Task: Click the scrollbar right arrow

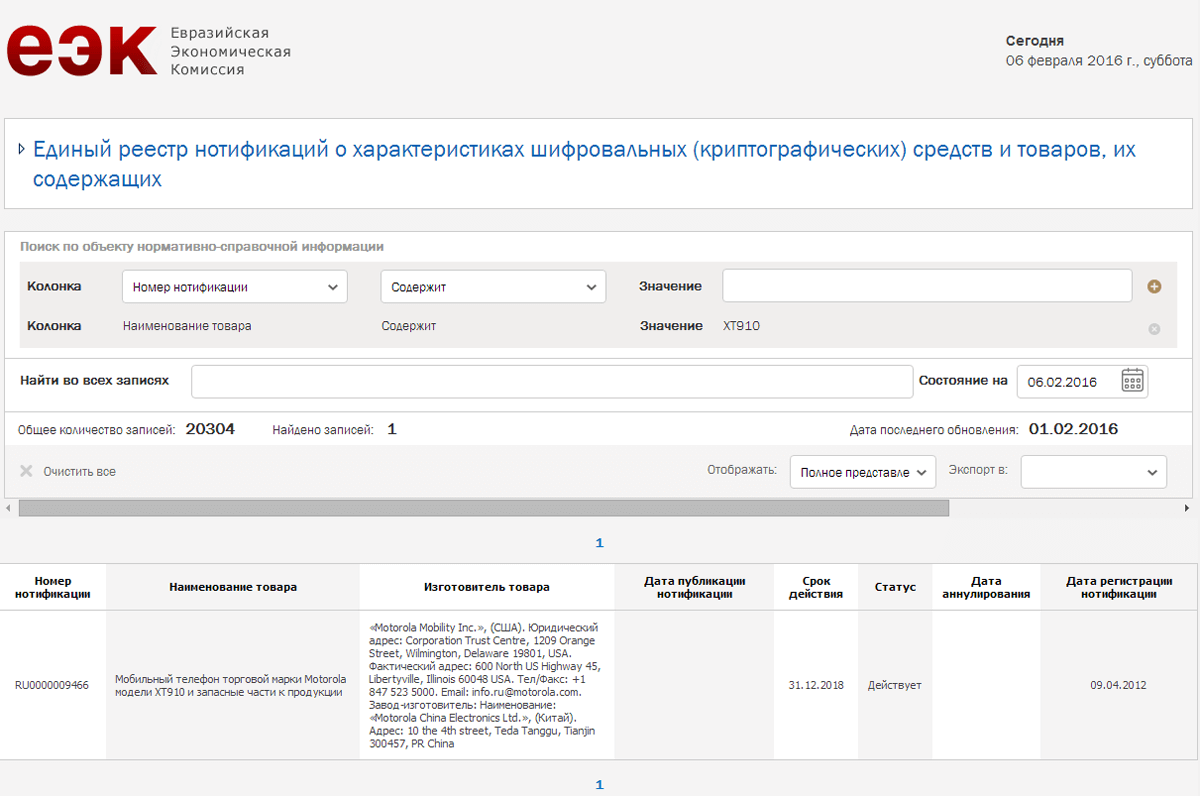Action: click(1188, 508)
